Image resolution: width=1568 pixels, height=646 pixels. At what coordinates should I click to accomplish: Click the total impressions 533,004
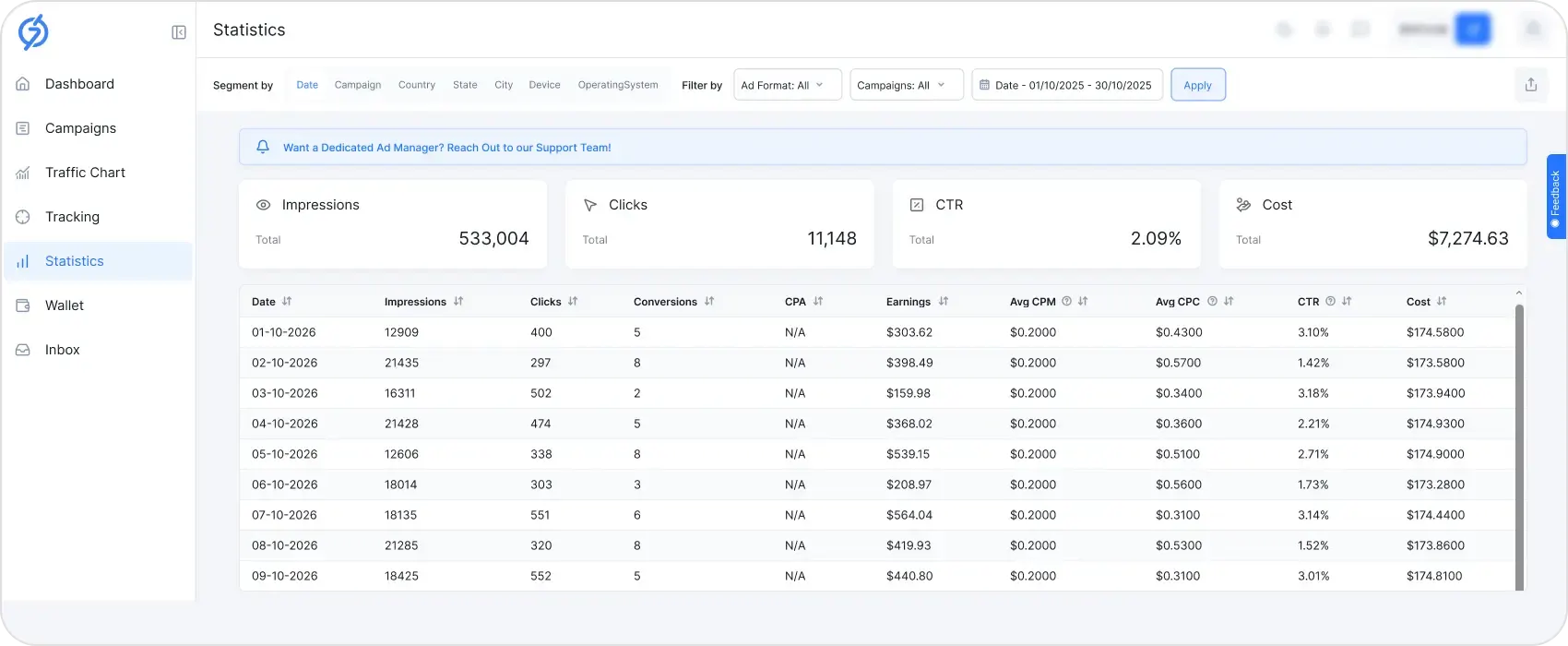pos(493,238)
